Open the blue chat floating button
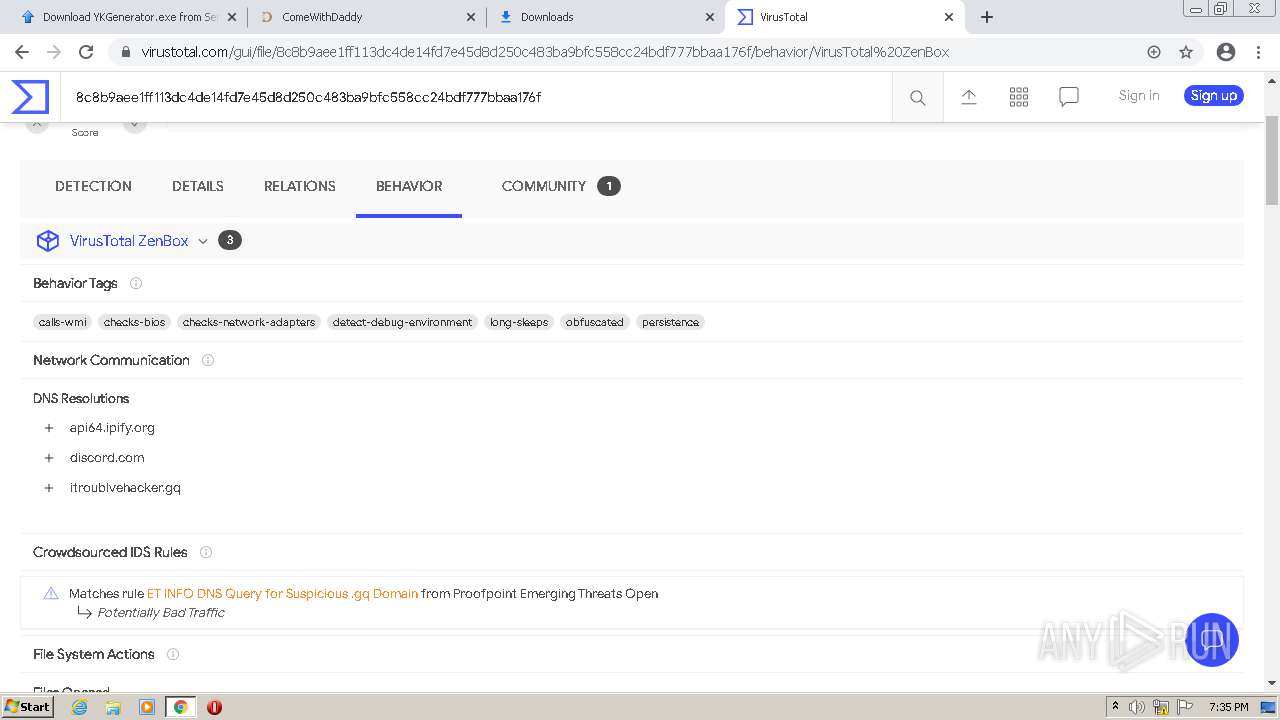Viewport: 1280px width, 720px height. (x=1212, y=640)
